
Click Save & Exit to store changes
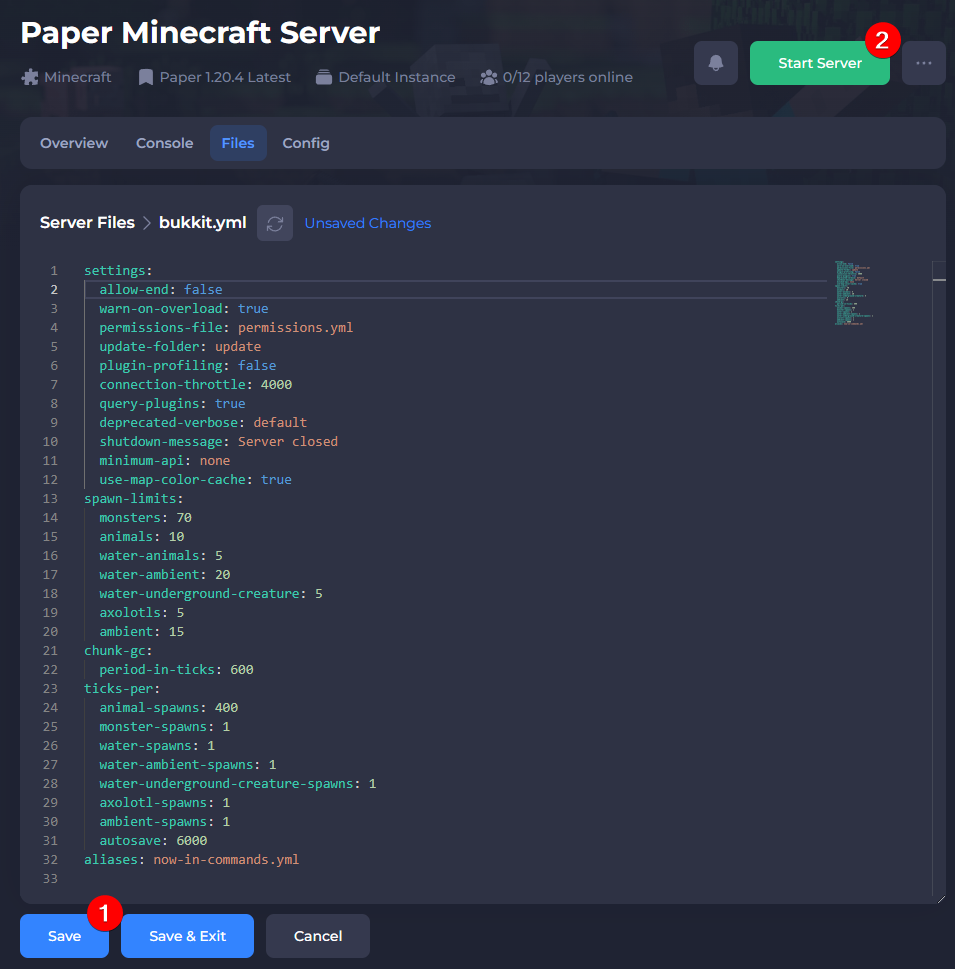(x=187, y=935)
